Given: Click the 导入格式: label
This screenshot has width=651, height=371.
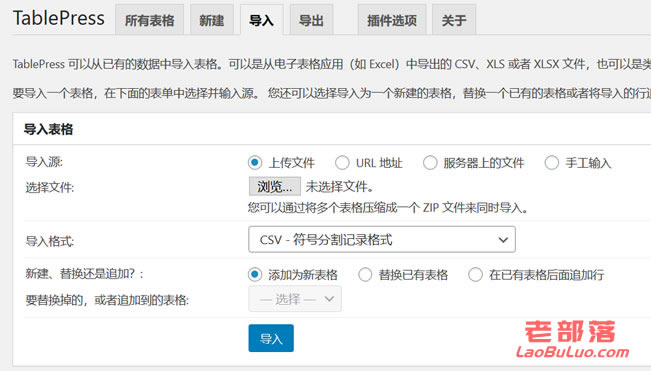Looking at the screenshot, I should [x=50, y=241].
